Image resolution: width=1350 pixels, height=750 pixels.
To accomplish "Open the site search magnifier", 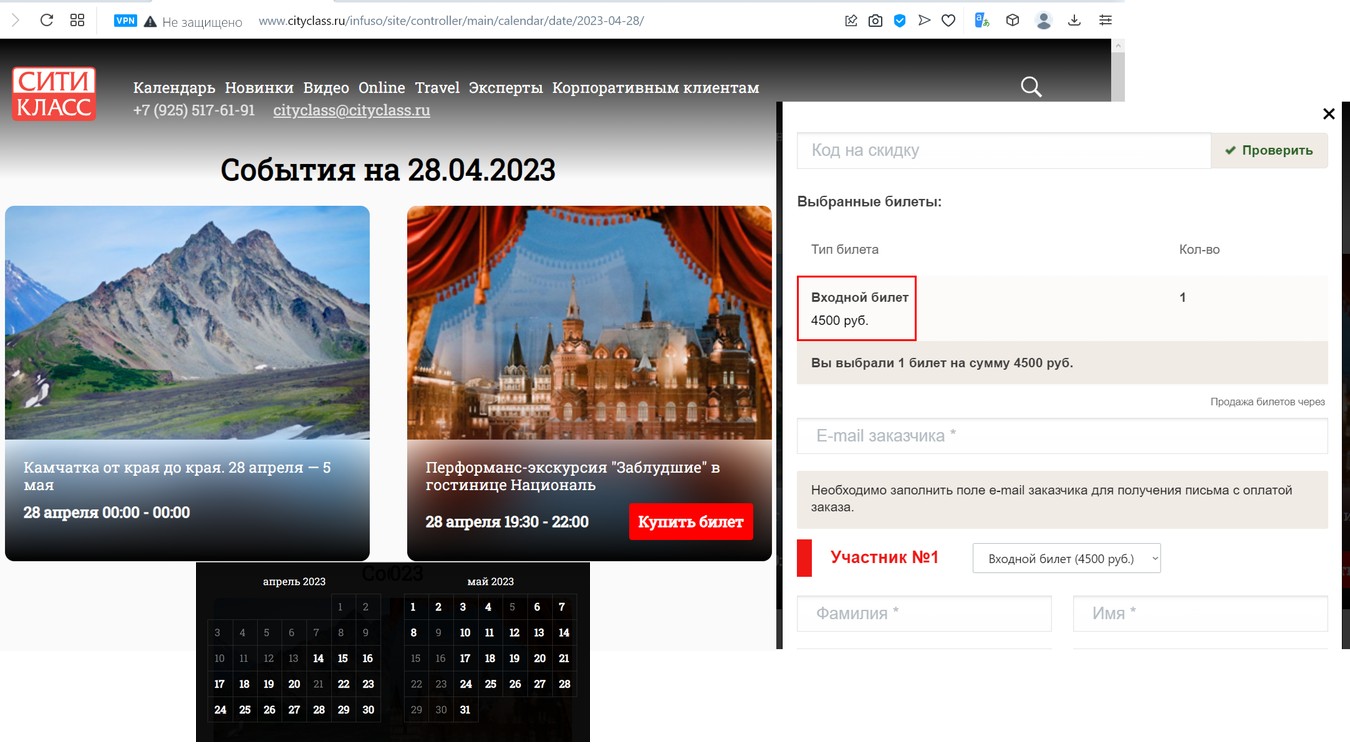I will (1031, 87).
